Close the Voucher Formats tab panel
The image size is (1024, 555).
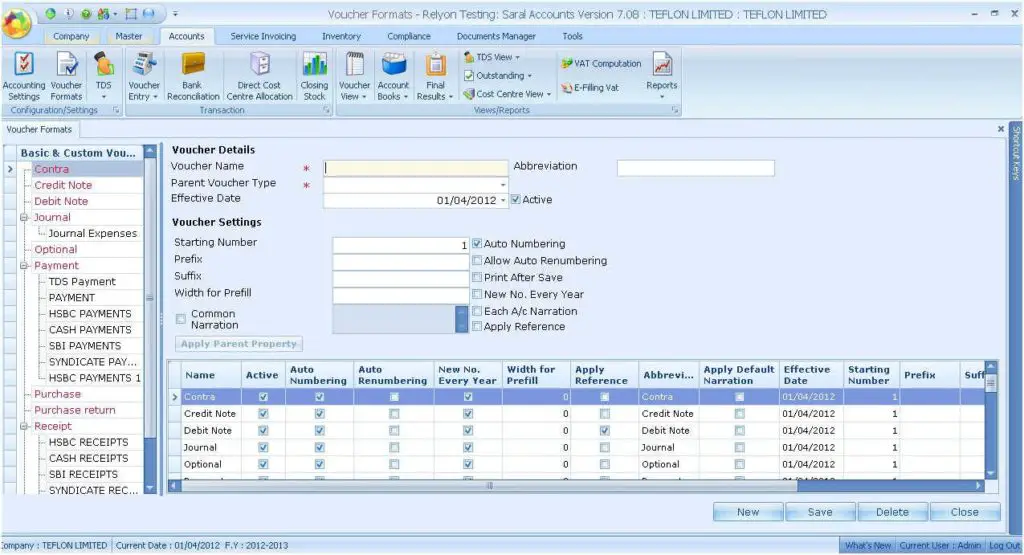1000,129
